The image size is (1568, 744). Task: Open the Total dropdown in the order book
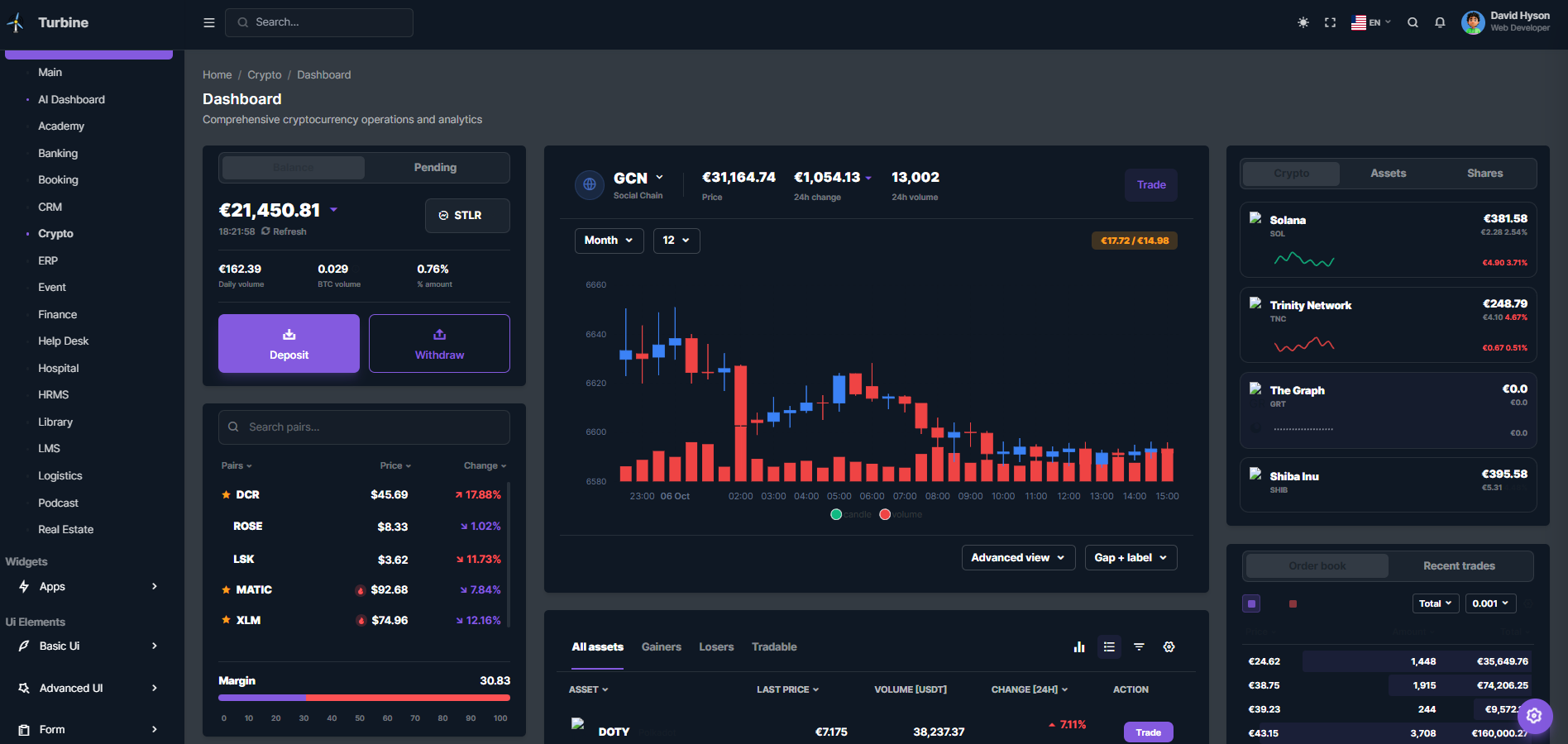pyautogui.click(x=1435, y=603)
